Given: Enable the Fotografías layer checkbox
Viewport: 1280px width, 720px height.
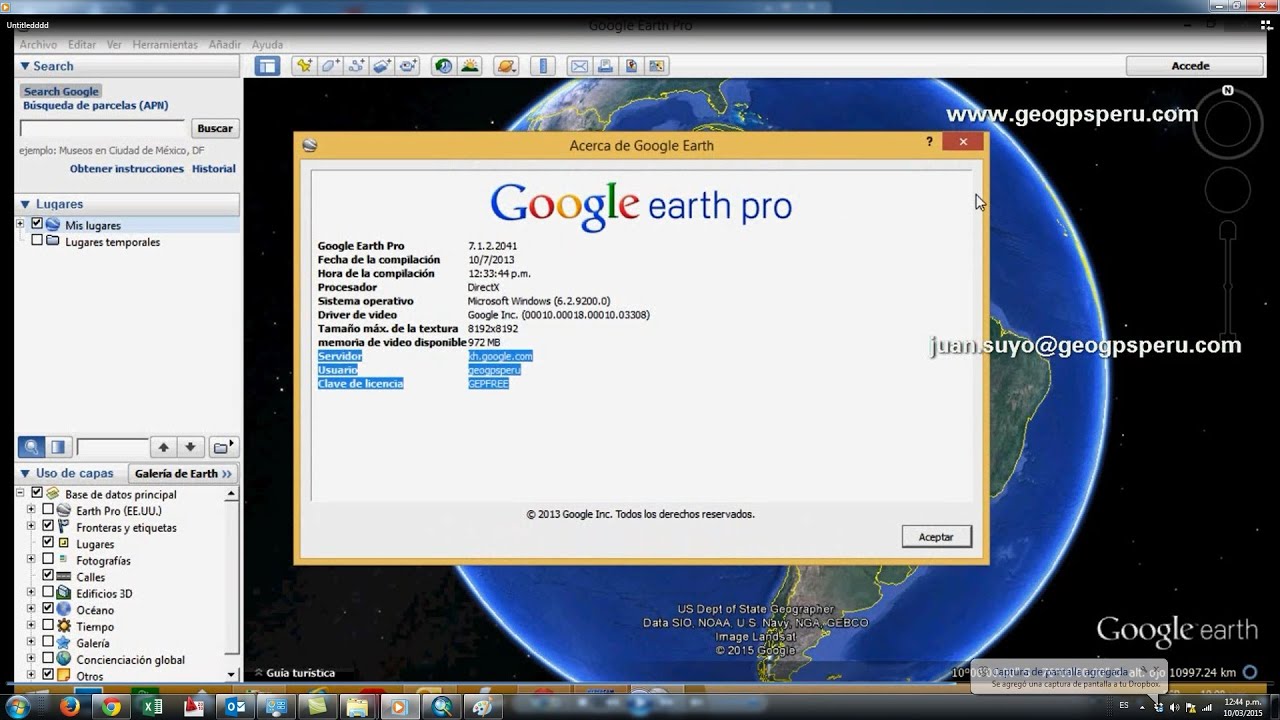Looking at the screenshot, I should tap(47, 559).
